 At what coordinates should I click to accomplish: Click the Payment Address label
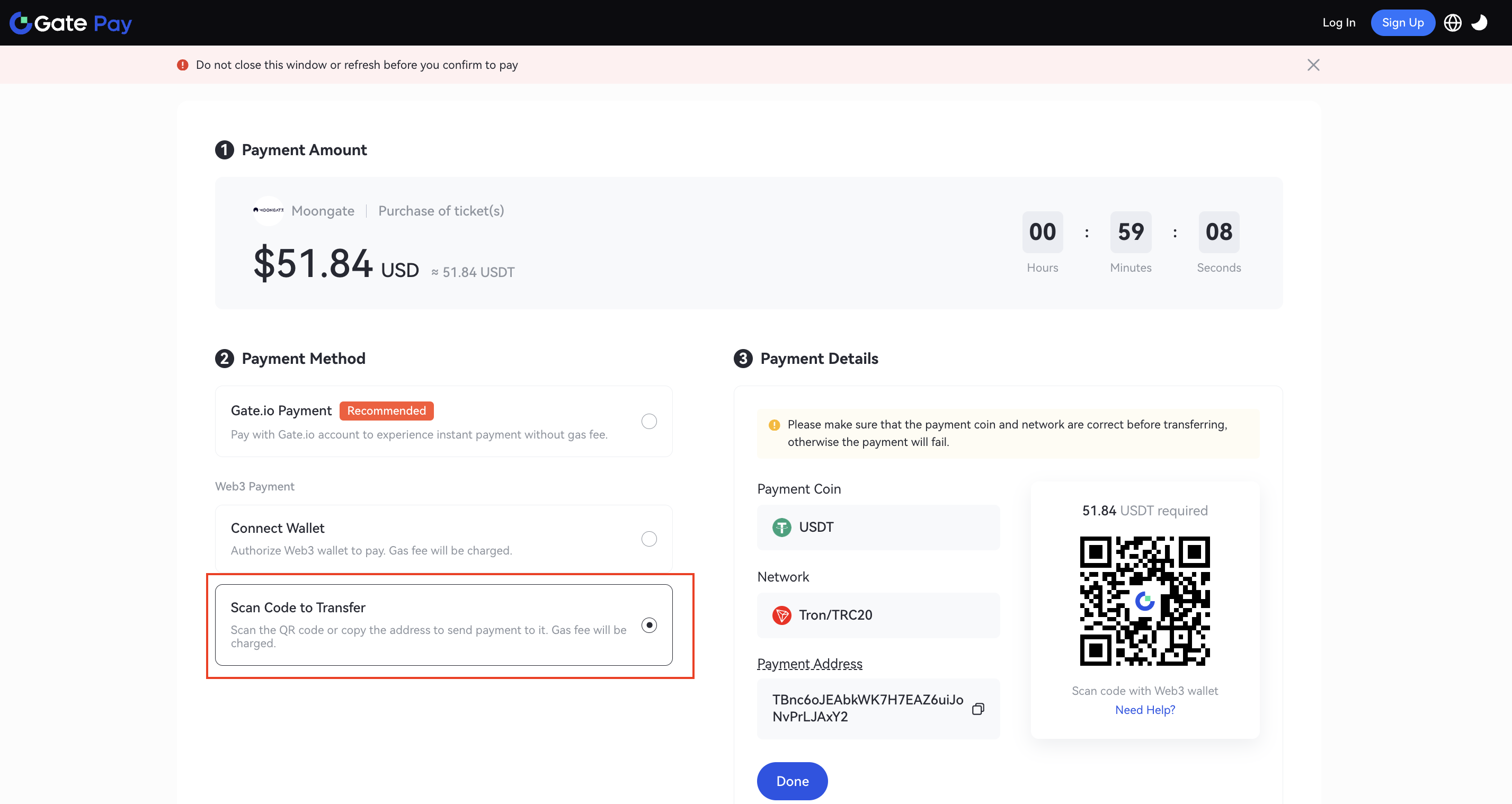point(810,663)
